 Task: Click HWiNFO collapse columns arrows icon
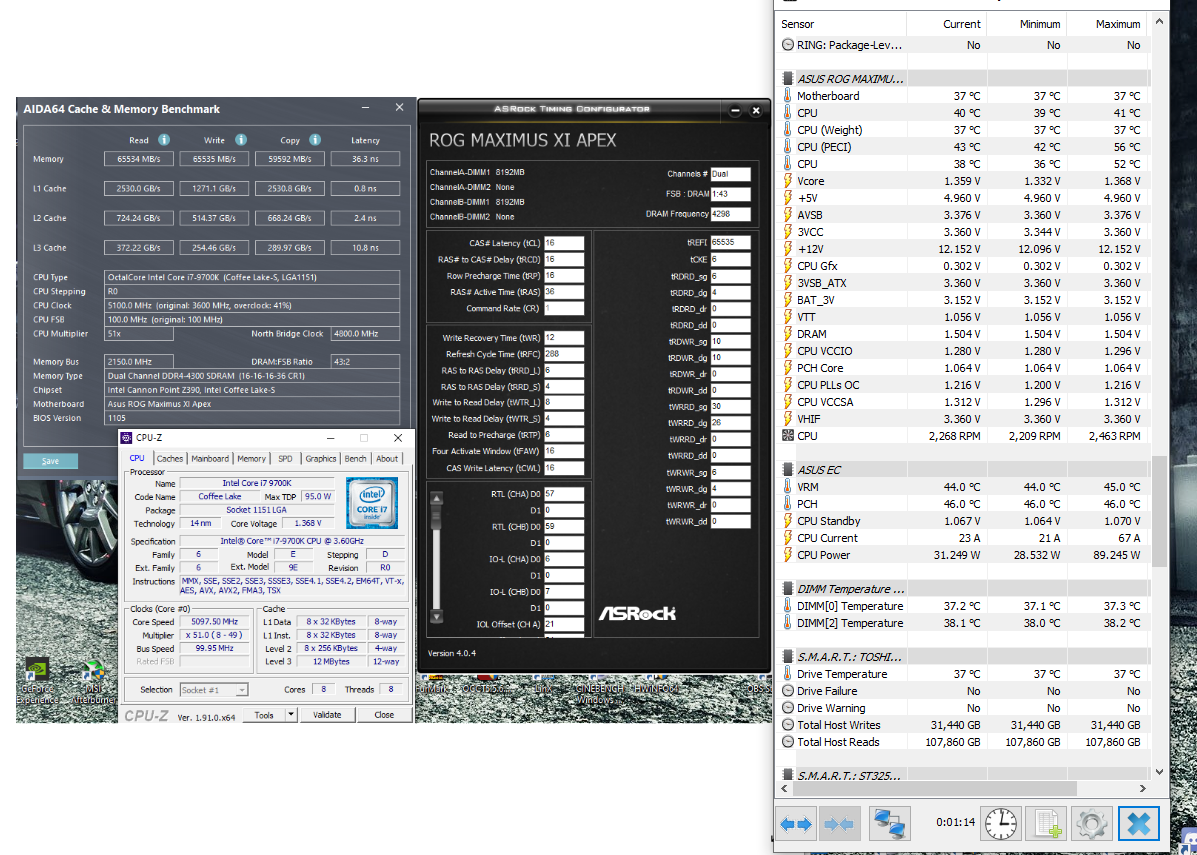pyautogui.click(x=840, y=824)
